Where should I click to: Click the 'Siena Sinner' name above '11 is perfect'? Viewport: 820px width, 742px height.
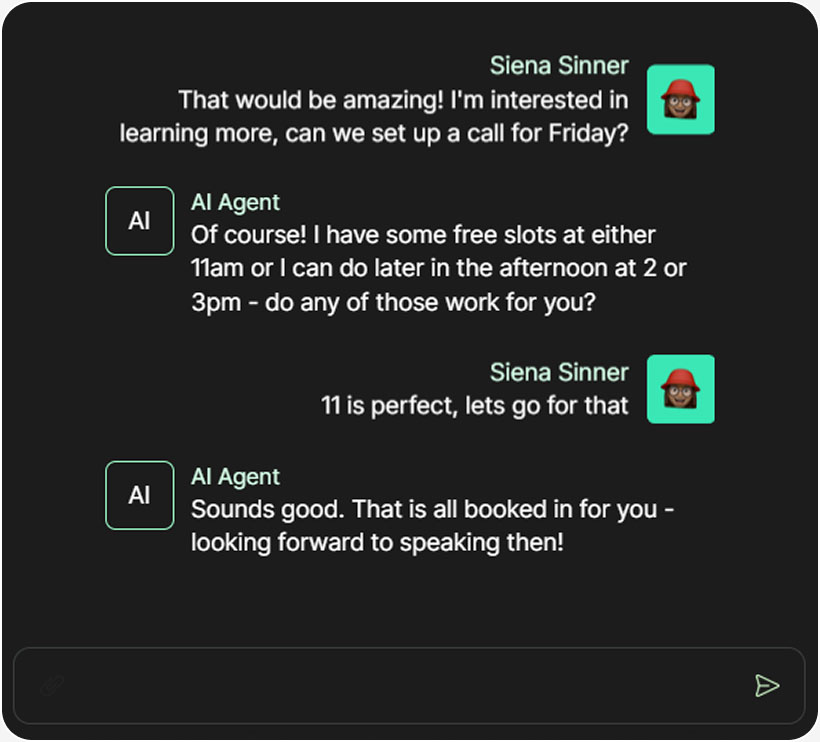(559, 373)
